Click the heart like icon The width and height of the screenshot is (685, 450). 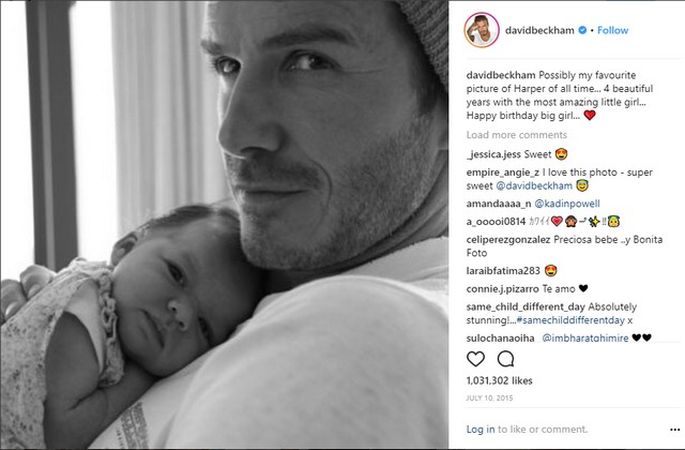[x=475, y=359]
